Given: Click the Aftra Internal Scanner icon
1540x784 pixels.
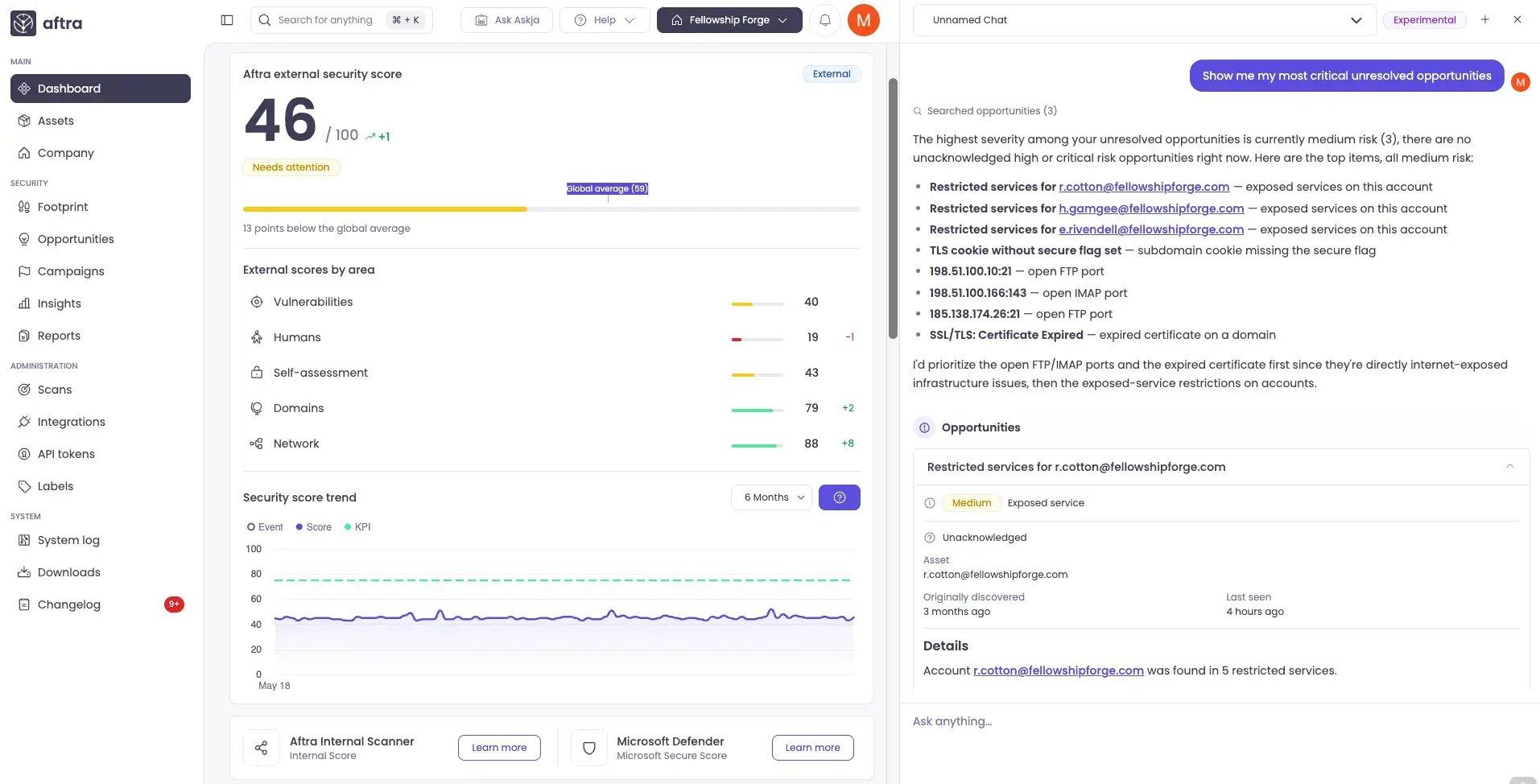Looking at the screenshot, I should coord(261,748).
